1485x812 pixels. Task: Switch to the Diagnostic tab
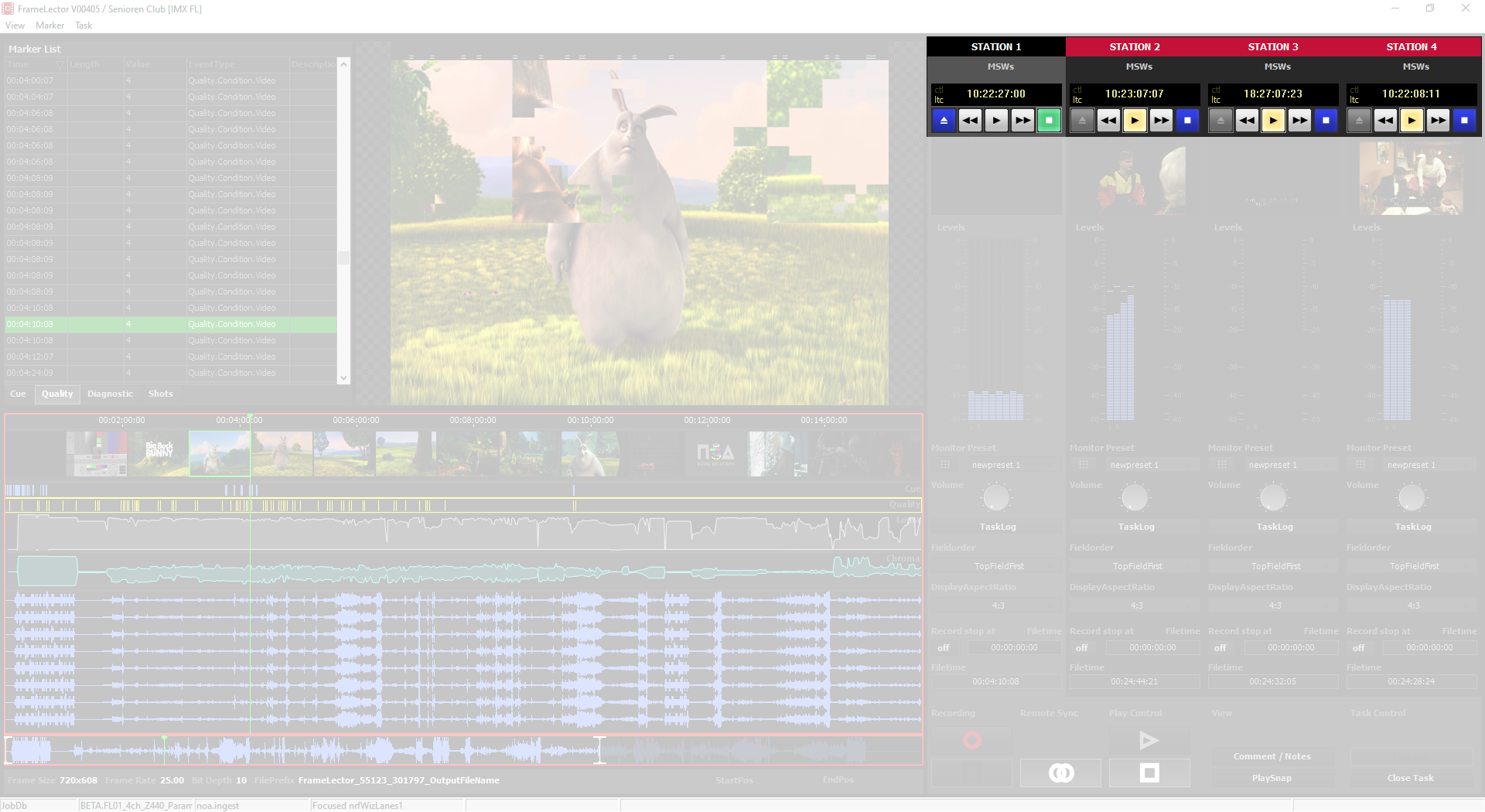pos(110,394)
